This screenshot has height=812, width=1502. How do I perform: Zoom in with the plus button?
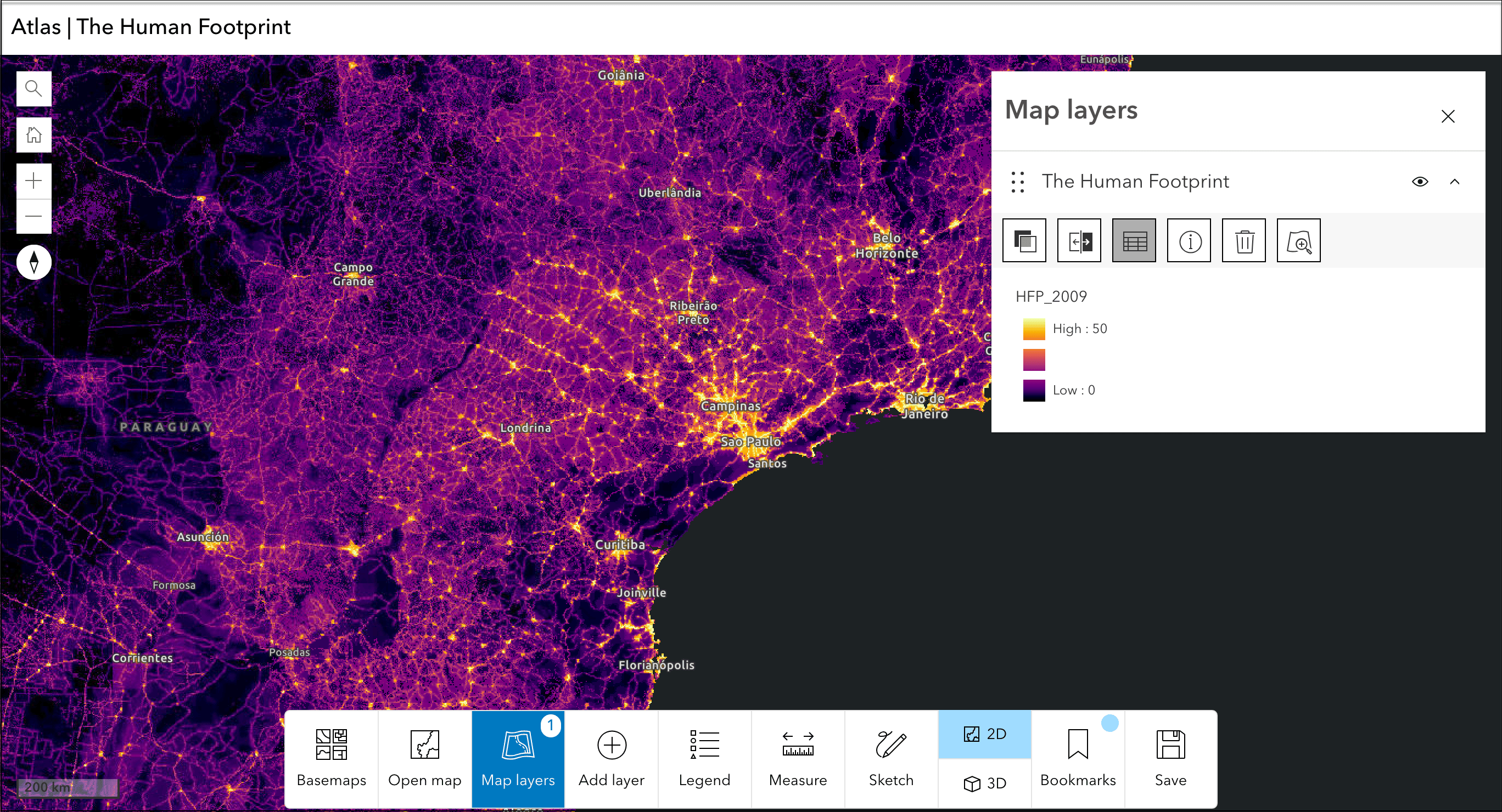(x=34, y=181)
